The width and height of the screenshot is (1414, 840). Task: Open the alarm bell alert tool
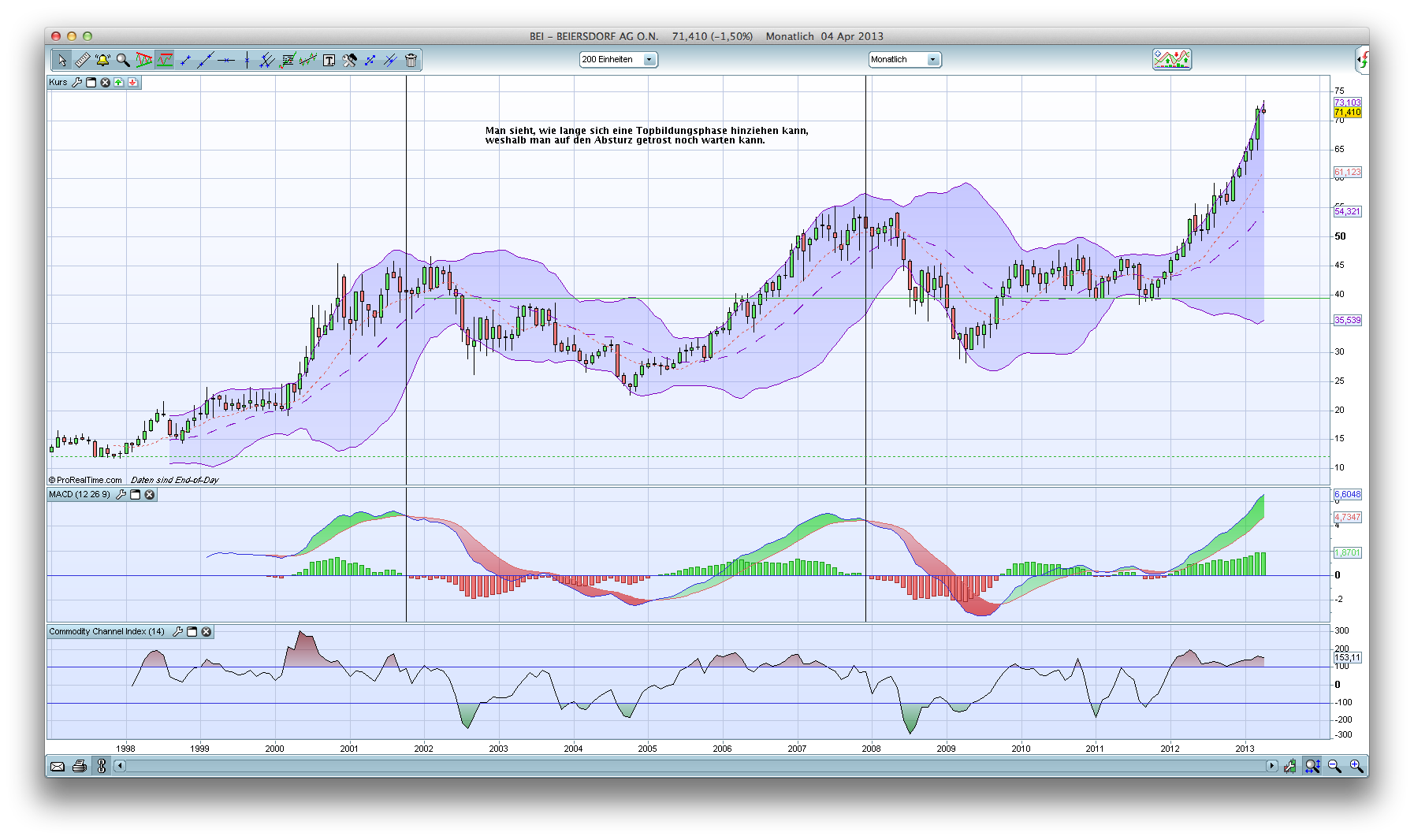tap(102, 60)
